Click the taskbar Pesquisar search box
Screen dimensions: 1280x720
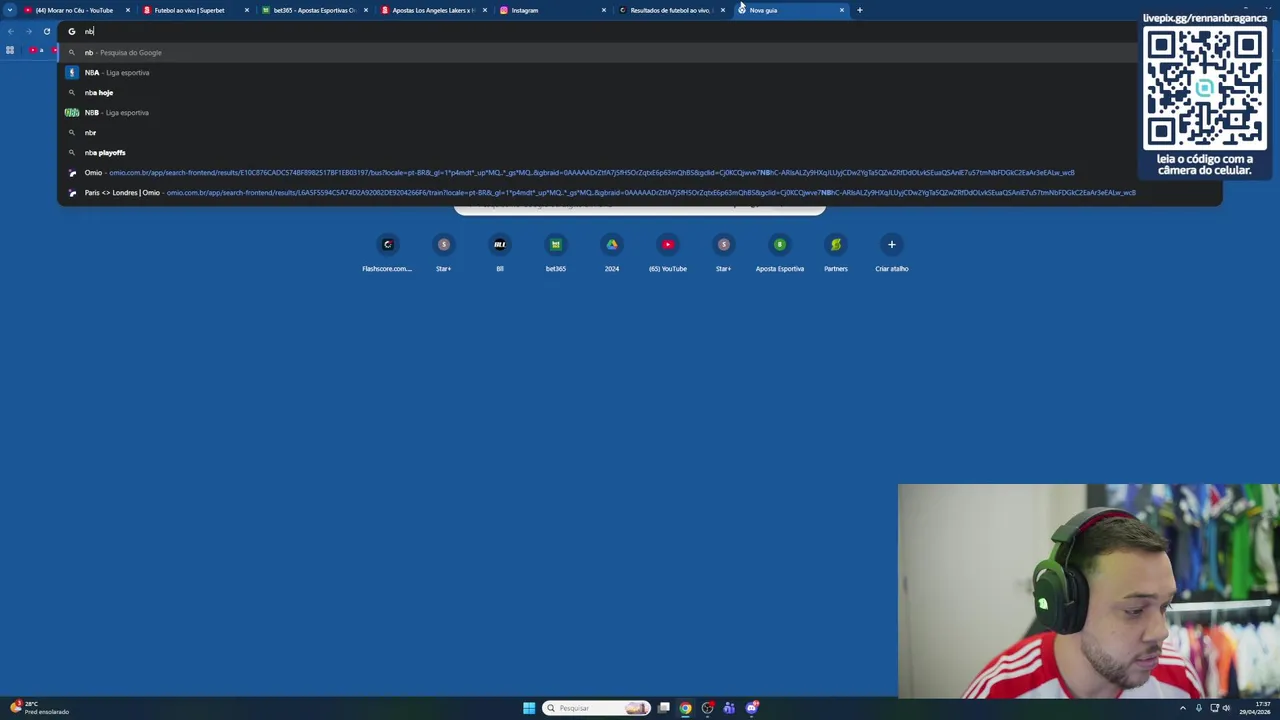tap(597, 708)
